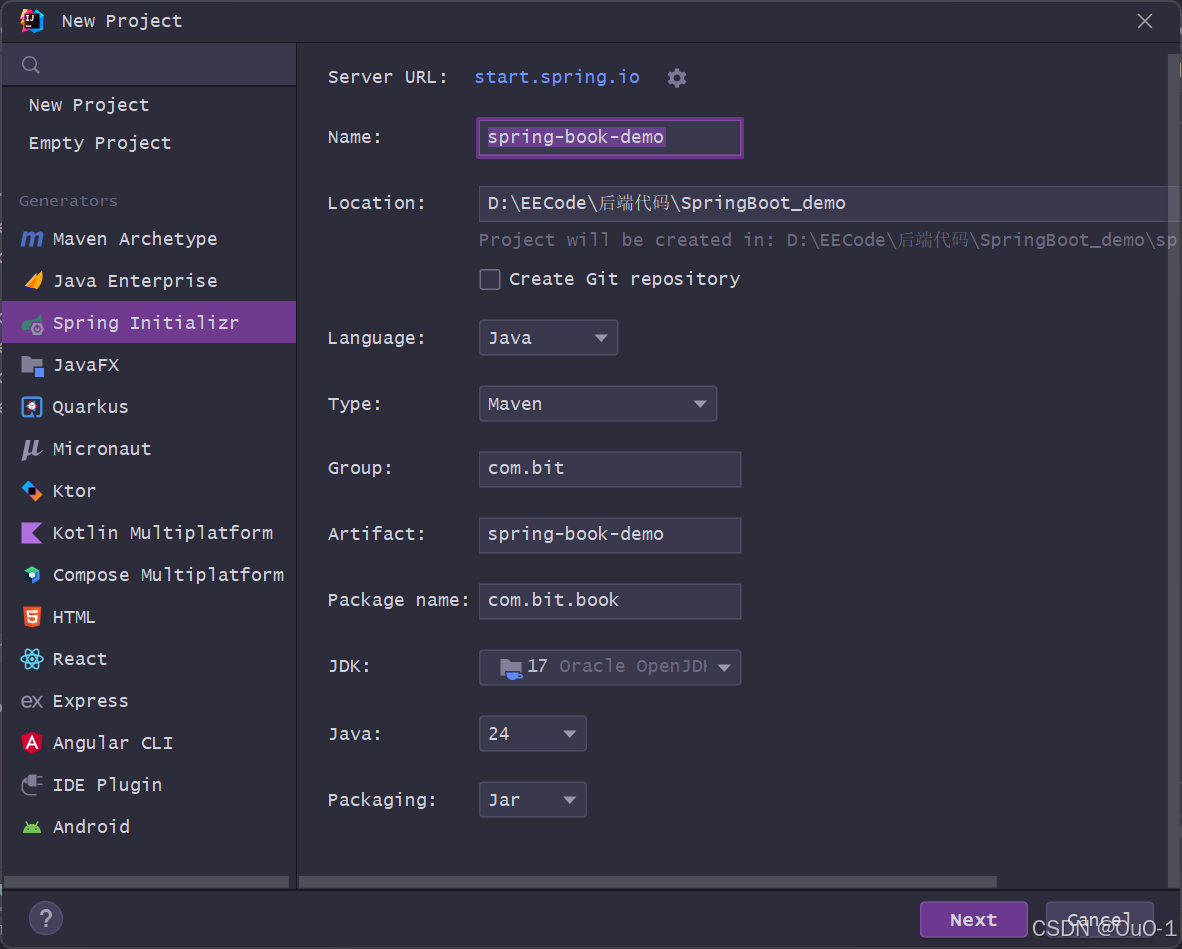
Task: Click the Angular CLI logo icon
Action: click(32, 743)
